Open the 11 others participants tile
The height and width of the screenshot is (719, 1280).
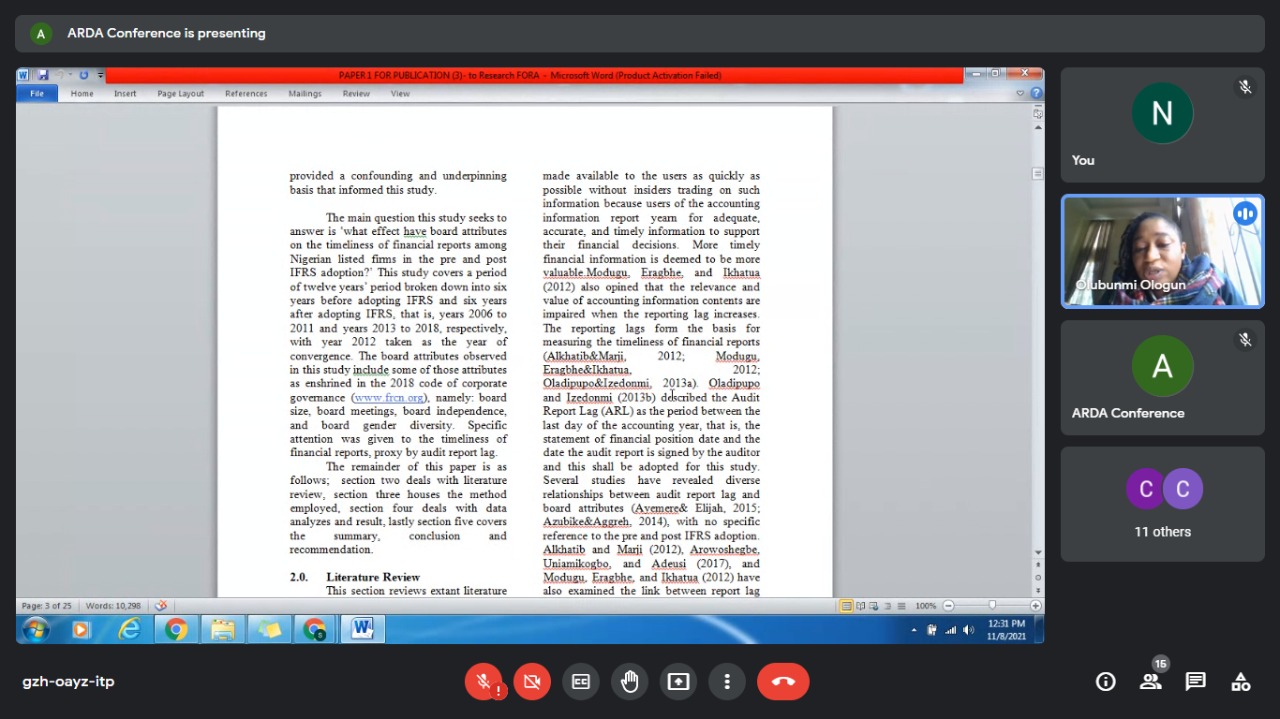pyautogui.click(x=1162, y=504)
